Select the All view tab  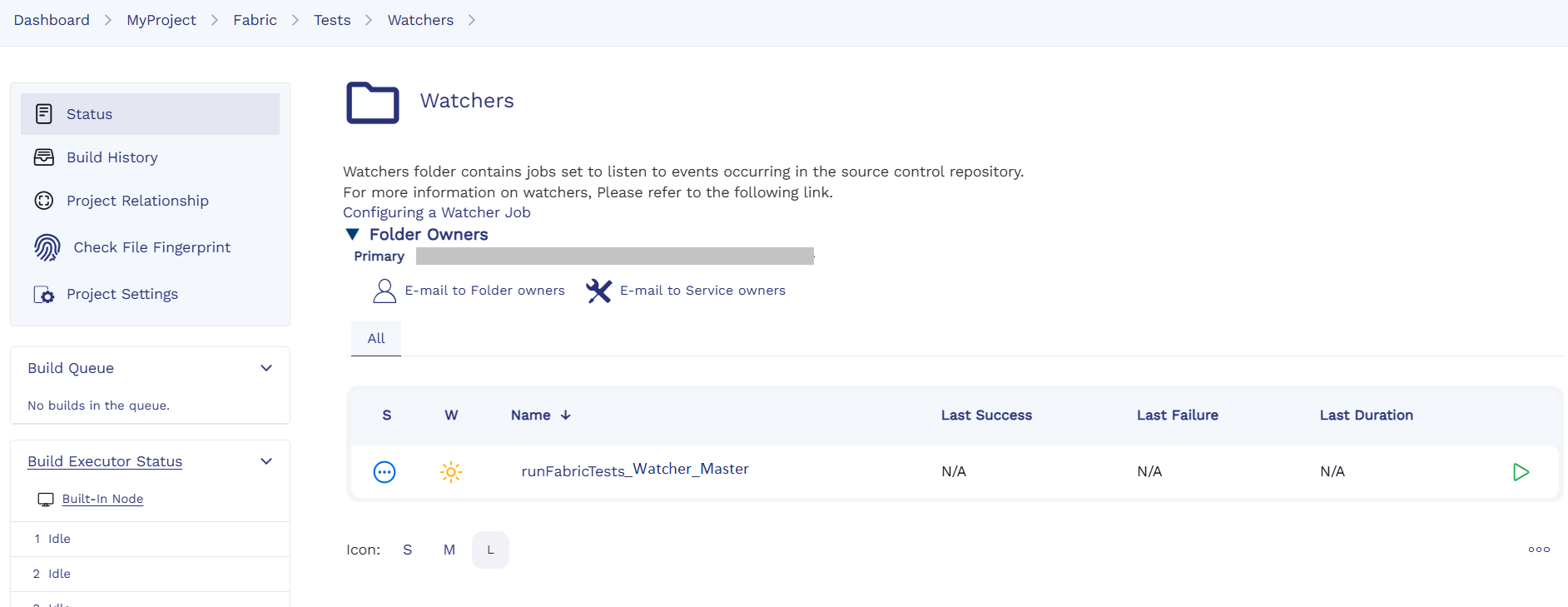point(376,338)
